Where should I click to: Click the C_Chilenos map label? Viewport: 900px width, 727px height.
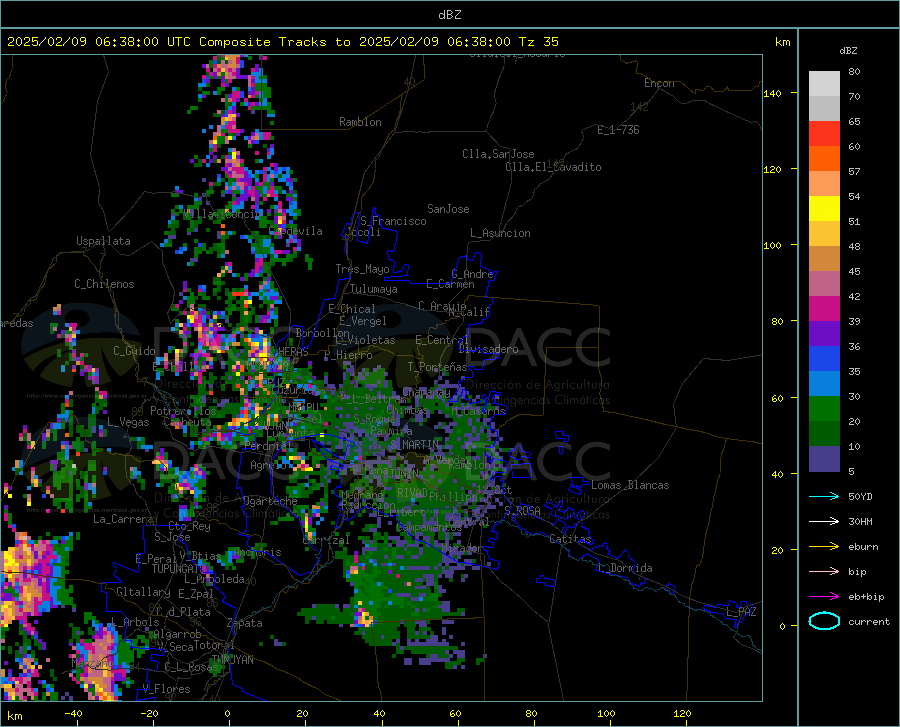coord(104,284)
